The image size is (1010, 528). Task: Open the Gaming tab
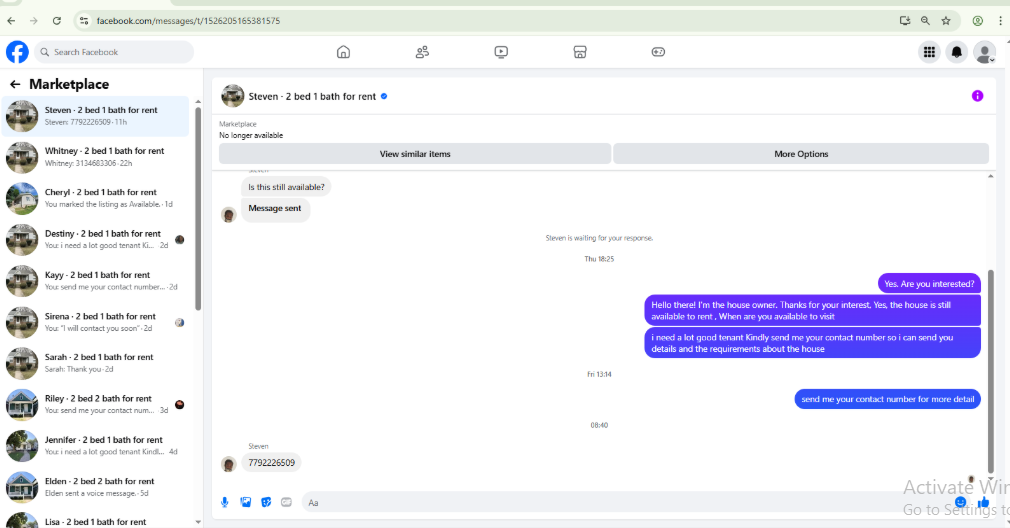pyautogui.click(x=658, y=52)
